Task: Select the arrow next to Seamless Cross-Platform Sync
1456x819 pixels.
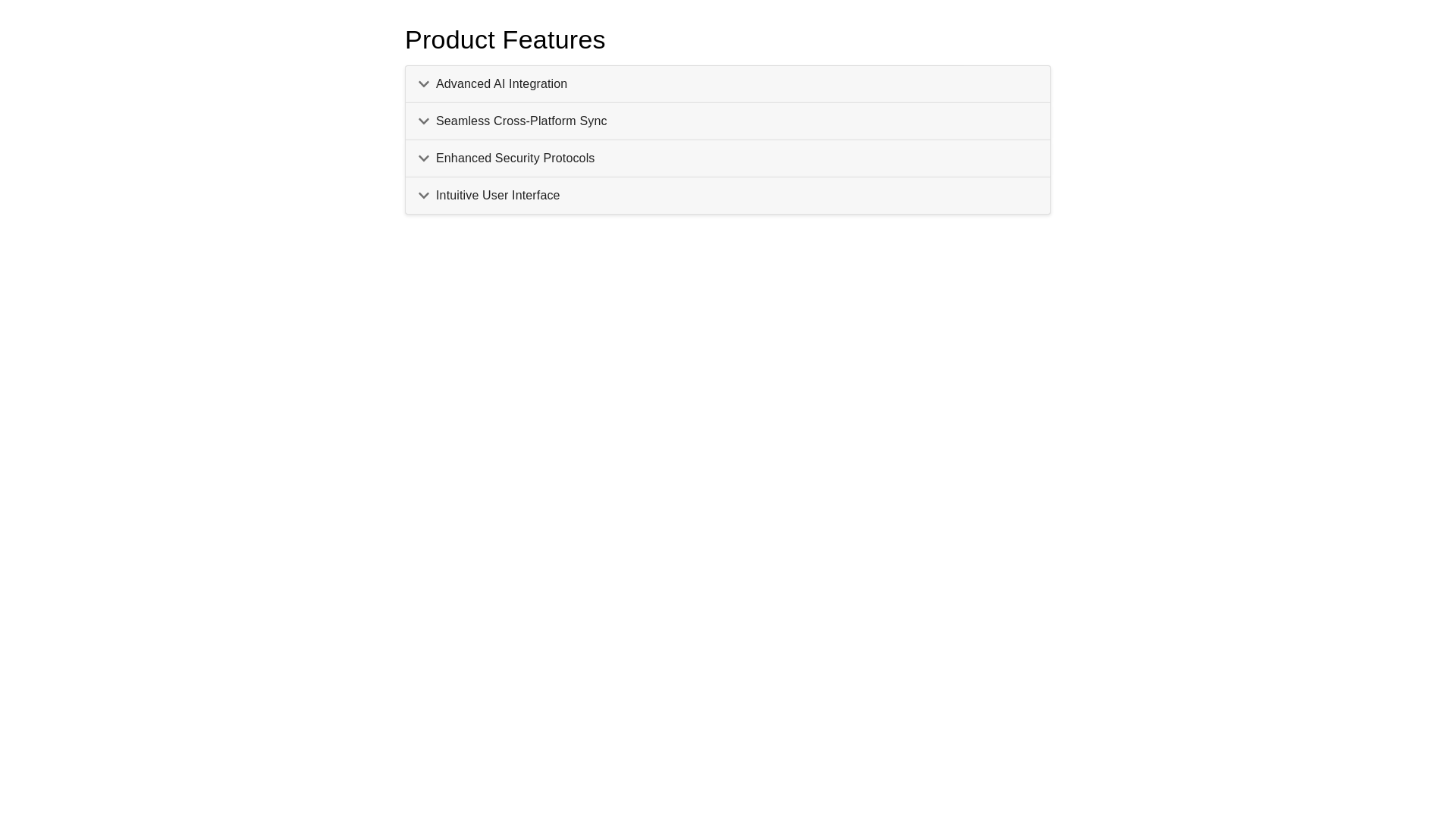Action: coord(424,121)
